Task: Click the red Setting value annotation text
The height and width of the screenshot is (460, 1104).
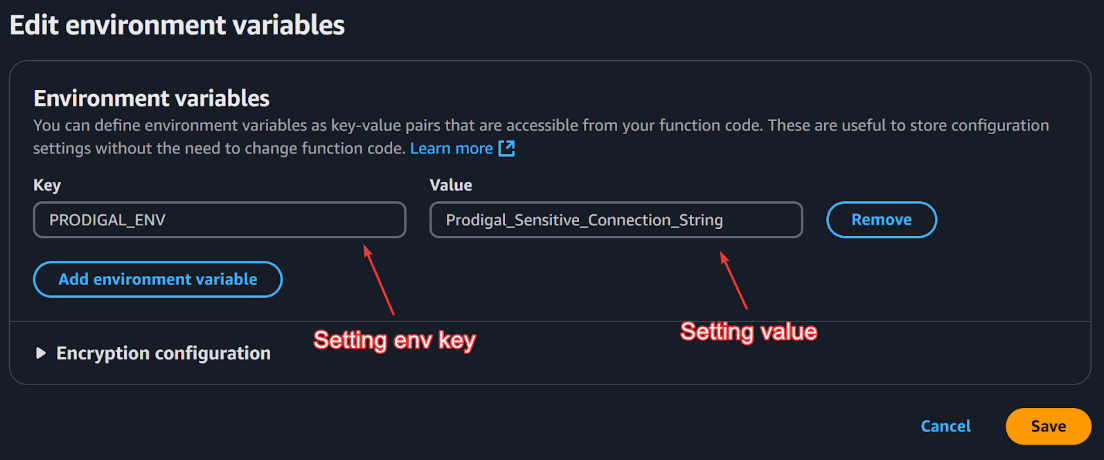Action: (749, 332)
